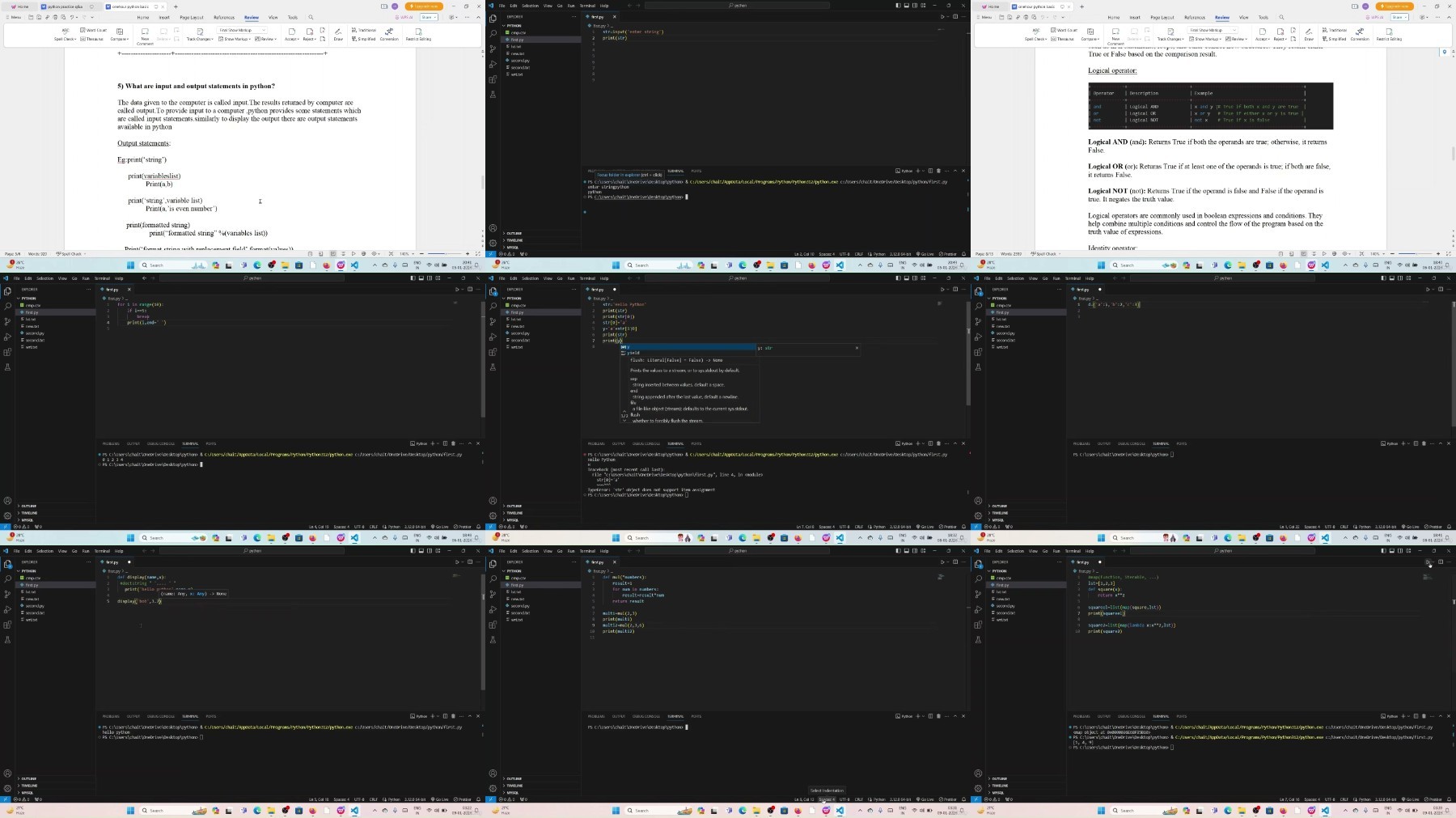Toggle Panel in the display(name,a) VS Code window

tap(421, 551)
